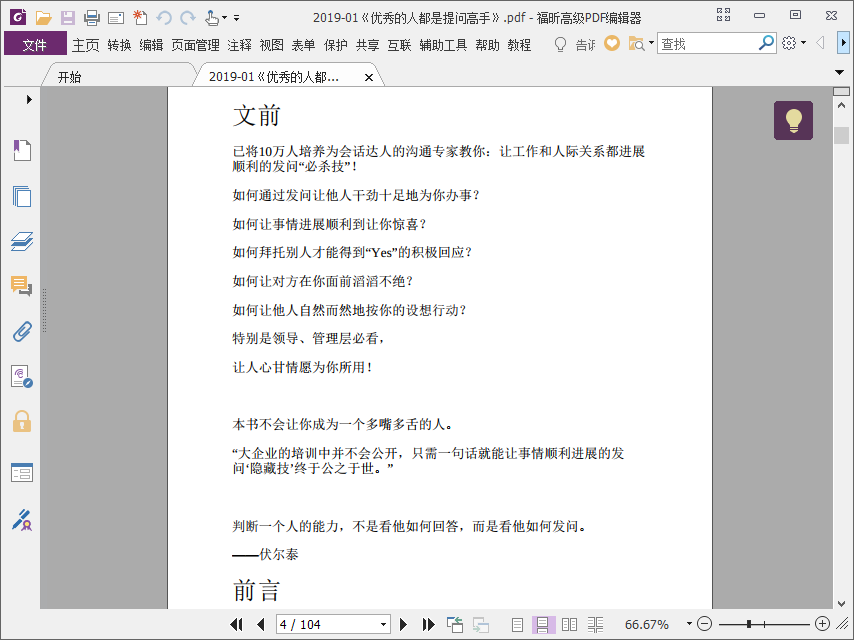Open the Form Fields panel icon
The height and width of the screenshot is (640, 854).
tap(22, 472)
